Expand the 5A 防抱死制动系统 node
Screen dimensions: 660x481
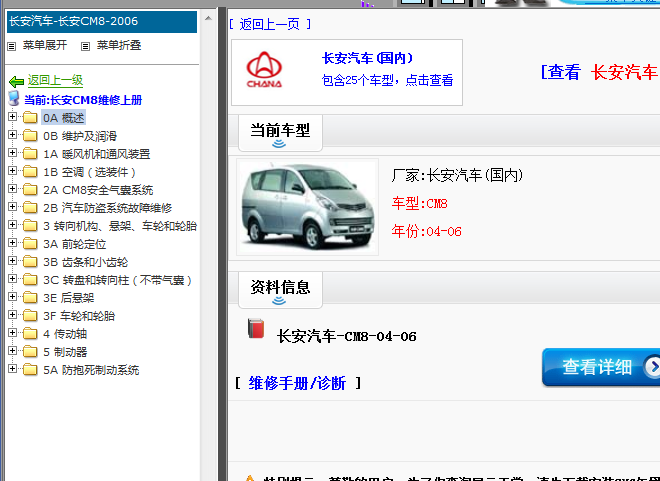coord(13,369)
